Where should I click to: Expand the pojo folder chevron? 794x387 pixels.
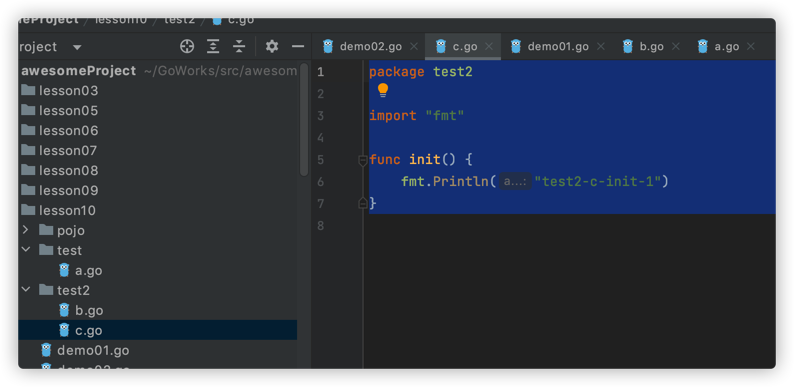click(25, 230)
